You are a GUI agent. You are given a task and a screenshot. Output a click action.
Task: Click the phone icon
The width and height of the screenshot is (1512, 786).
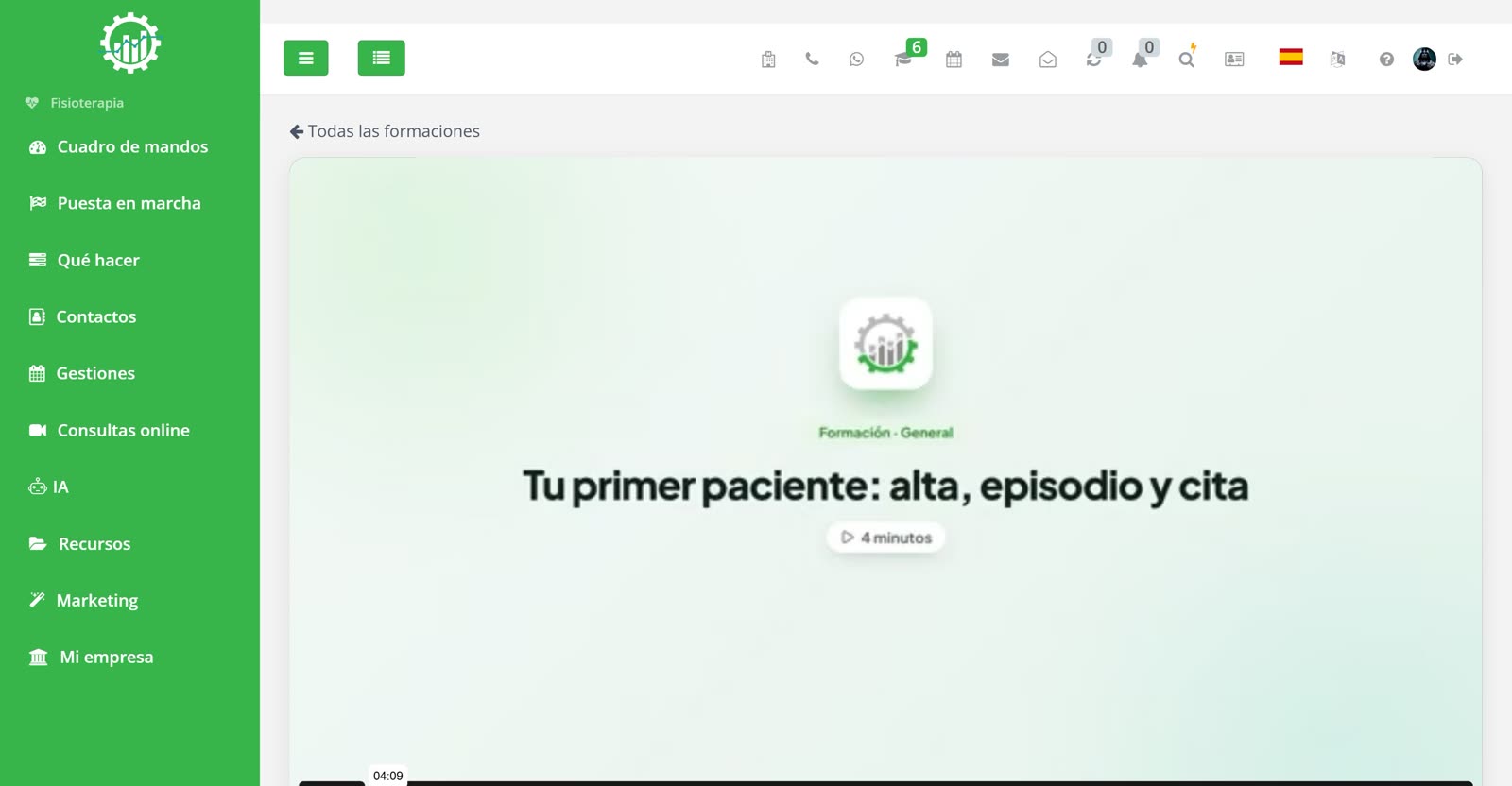(812, 59)
